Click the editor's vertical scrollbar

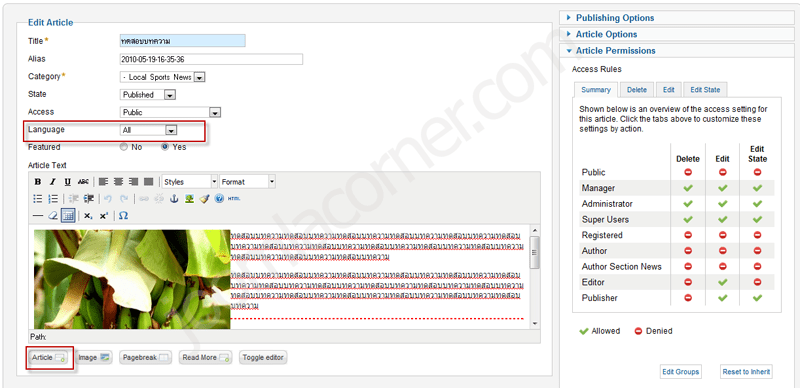535,277
